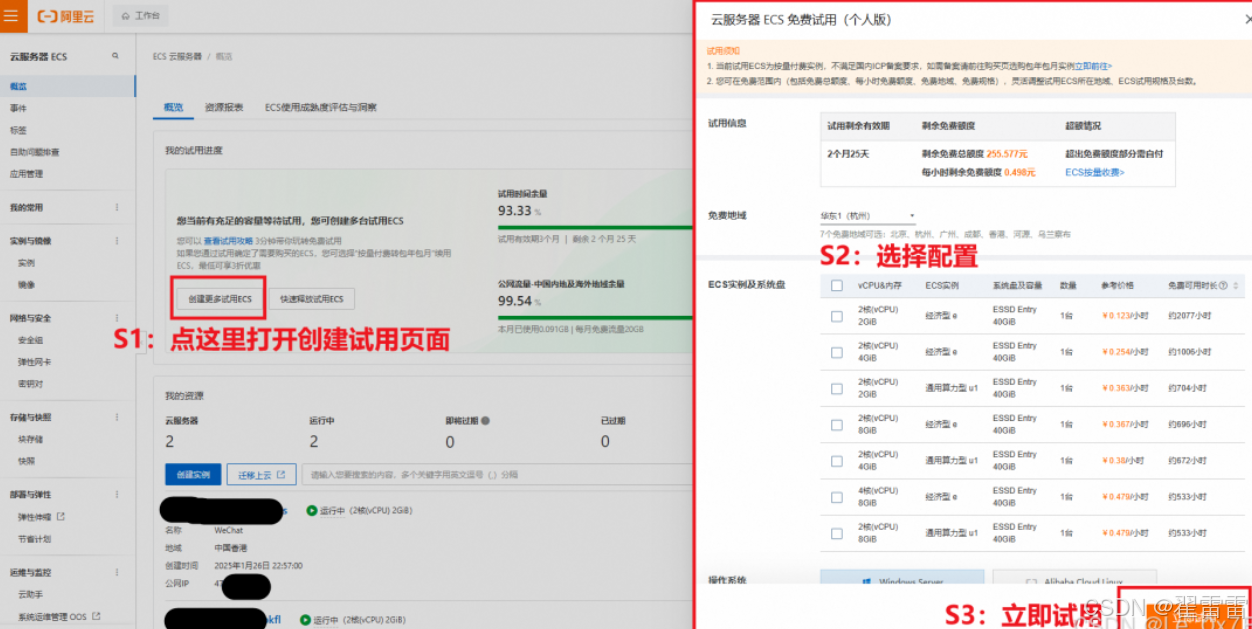Select 标签 in the sidebar
This screenshot has width=1252, height=629.
19,130
